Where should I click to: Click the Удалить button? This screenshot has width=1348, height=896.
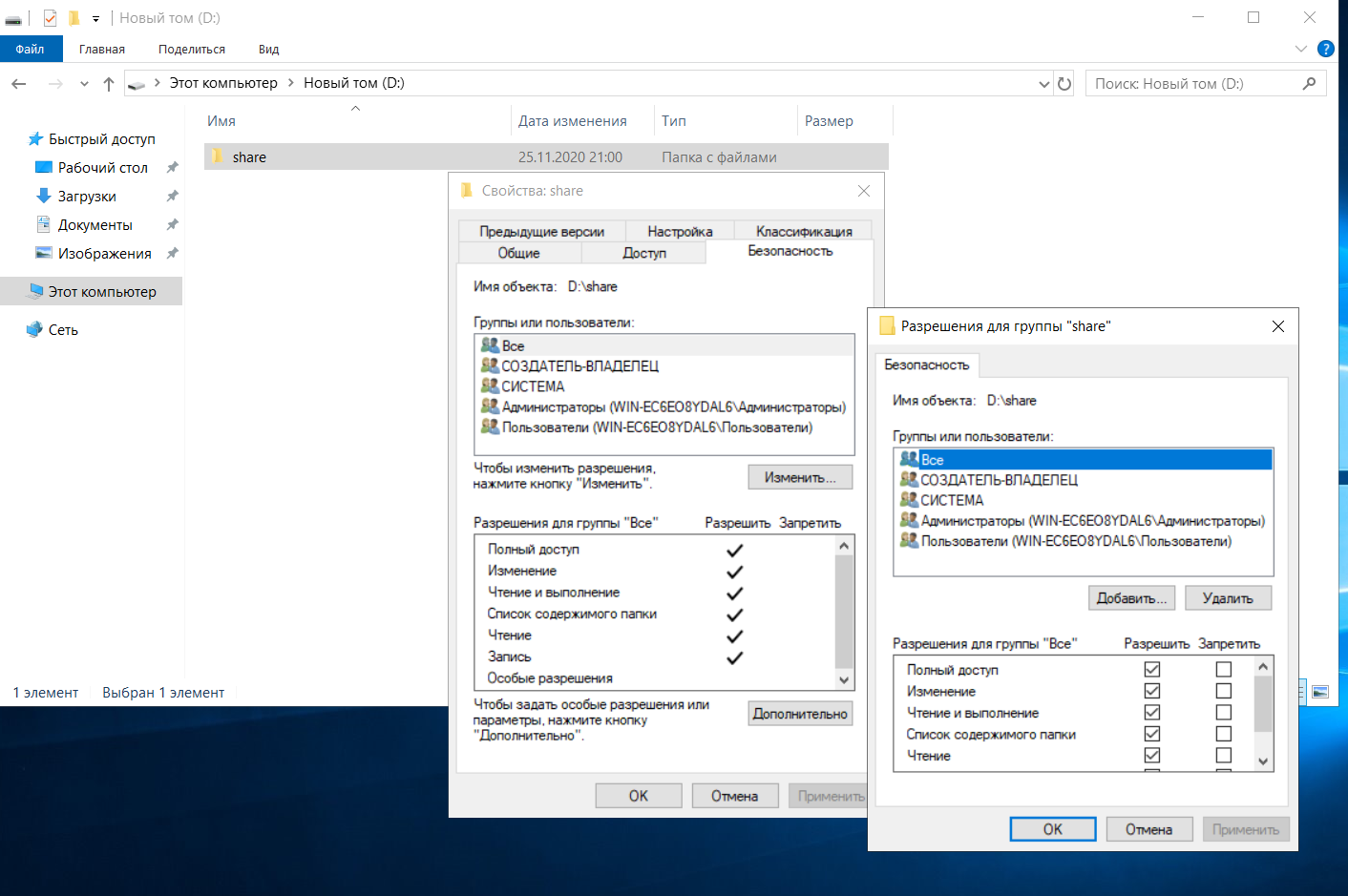pos(1228,598)
